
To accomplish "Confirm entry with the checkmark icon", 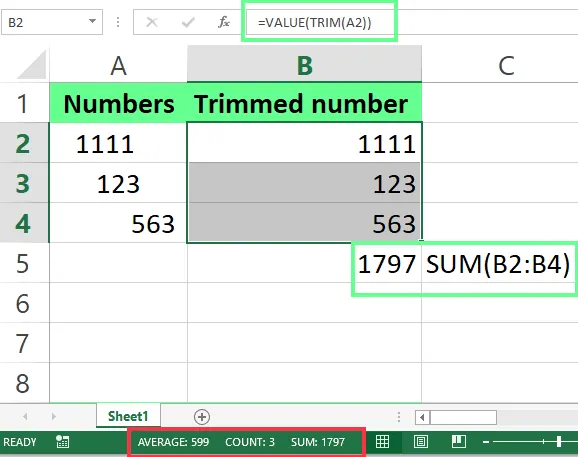I will pyautogui.click(x=188, y=22).
